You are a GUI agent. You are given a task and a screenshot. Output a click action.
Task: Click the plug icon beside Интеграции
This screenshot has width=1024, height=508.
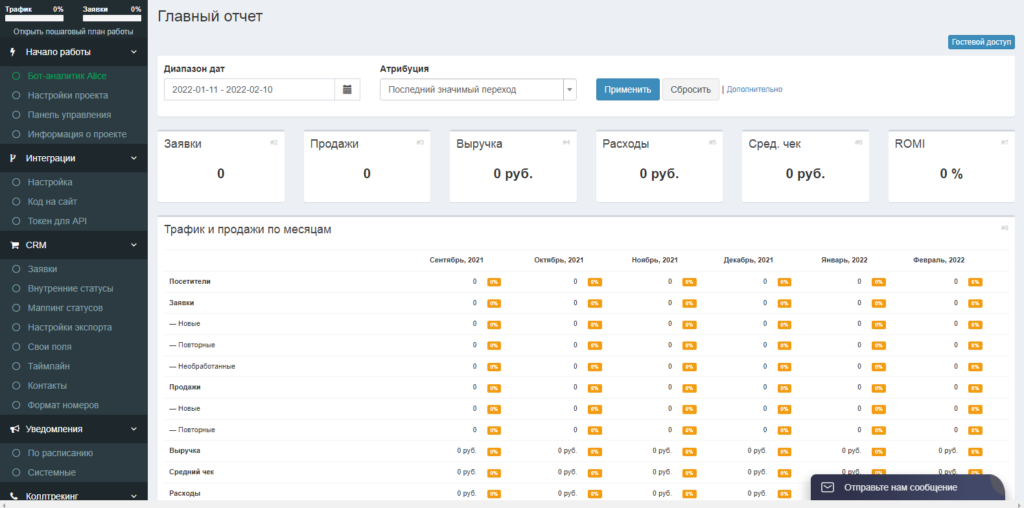pyautogui.click(x=13, y=158)
